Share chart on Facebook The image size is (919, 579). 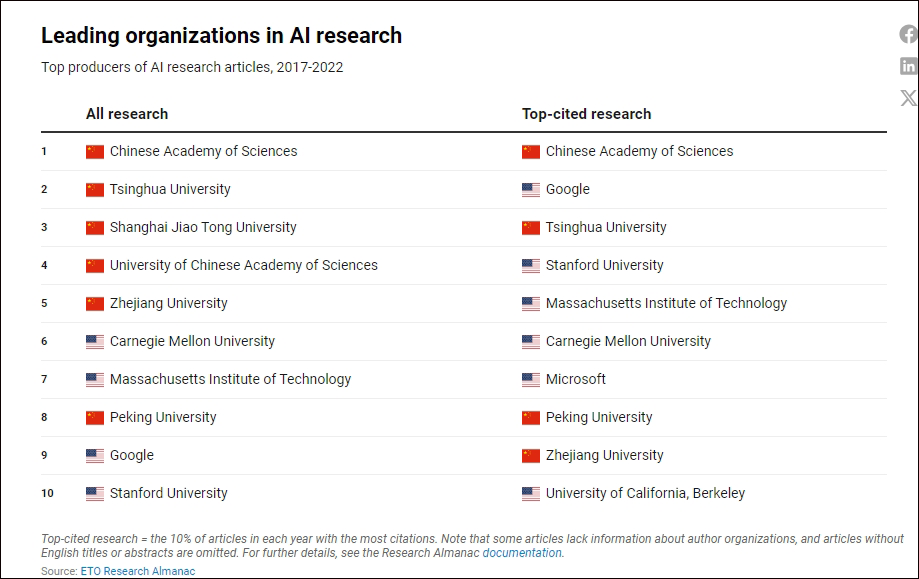click(908, 35)
